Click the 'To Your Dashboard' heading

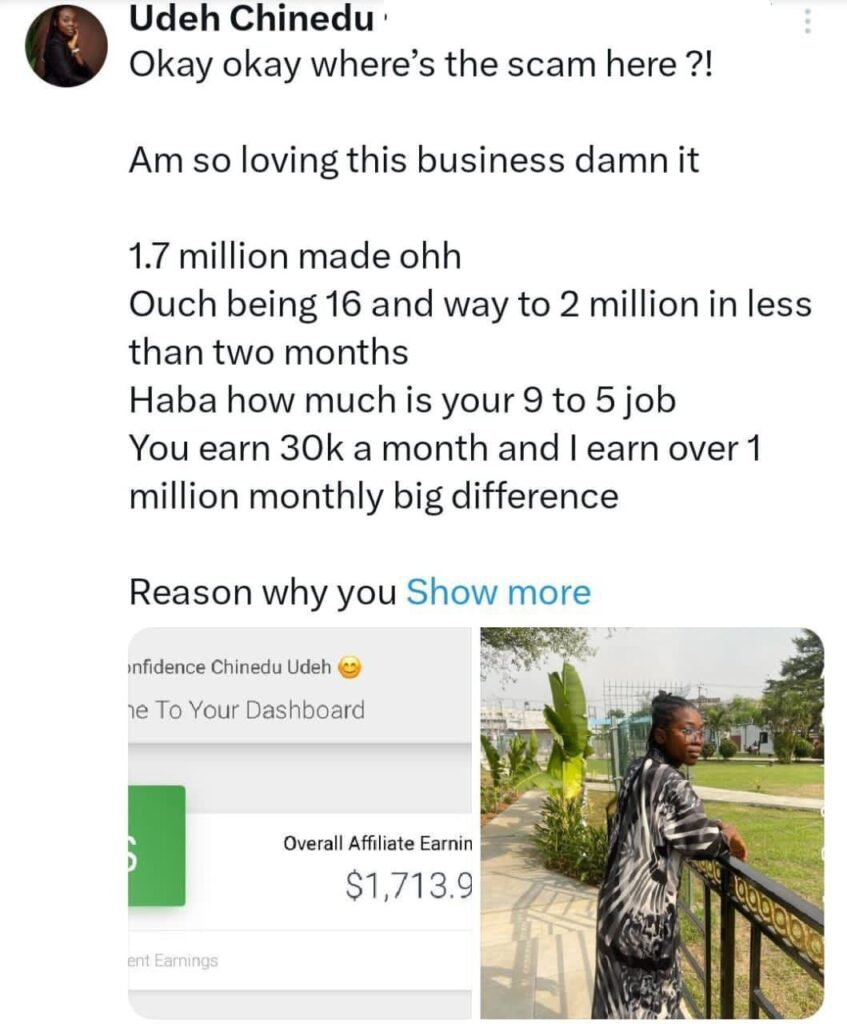(247, 710)
